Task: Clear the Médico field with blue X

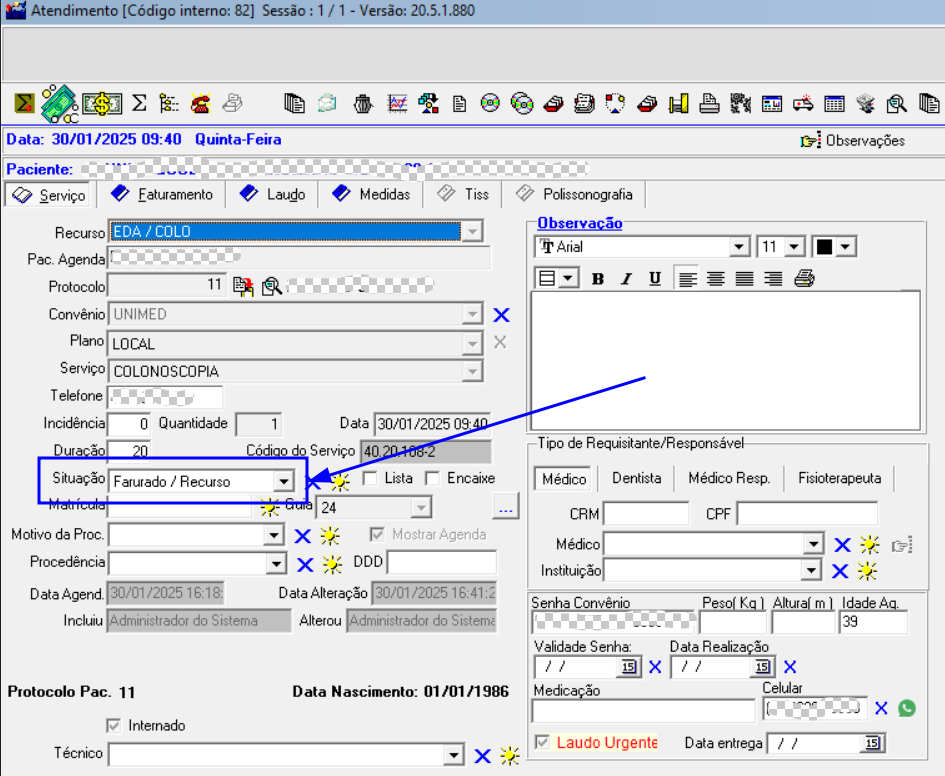Action: [x=842, y=545]
